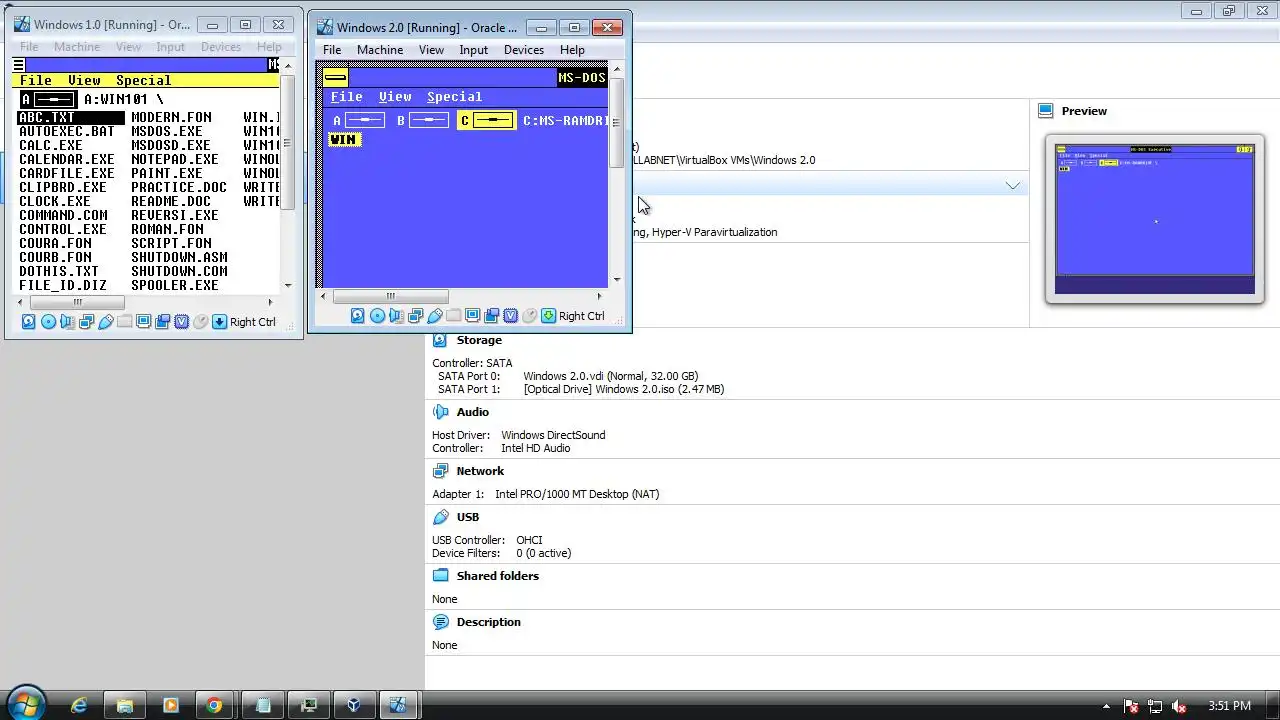The height and width of the screenshot is (720, 1280).
Task: Click Windows 2.0 preview thumbnail
Action: (1155, 219)
